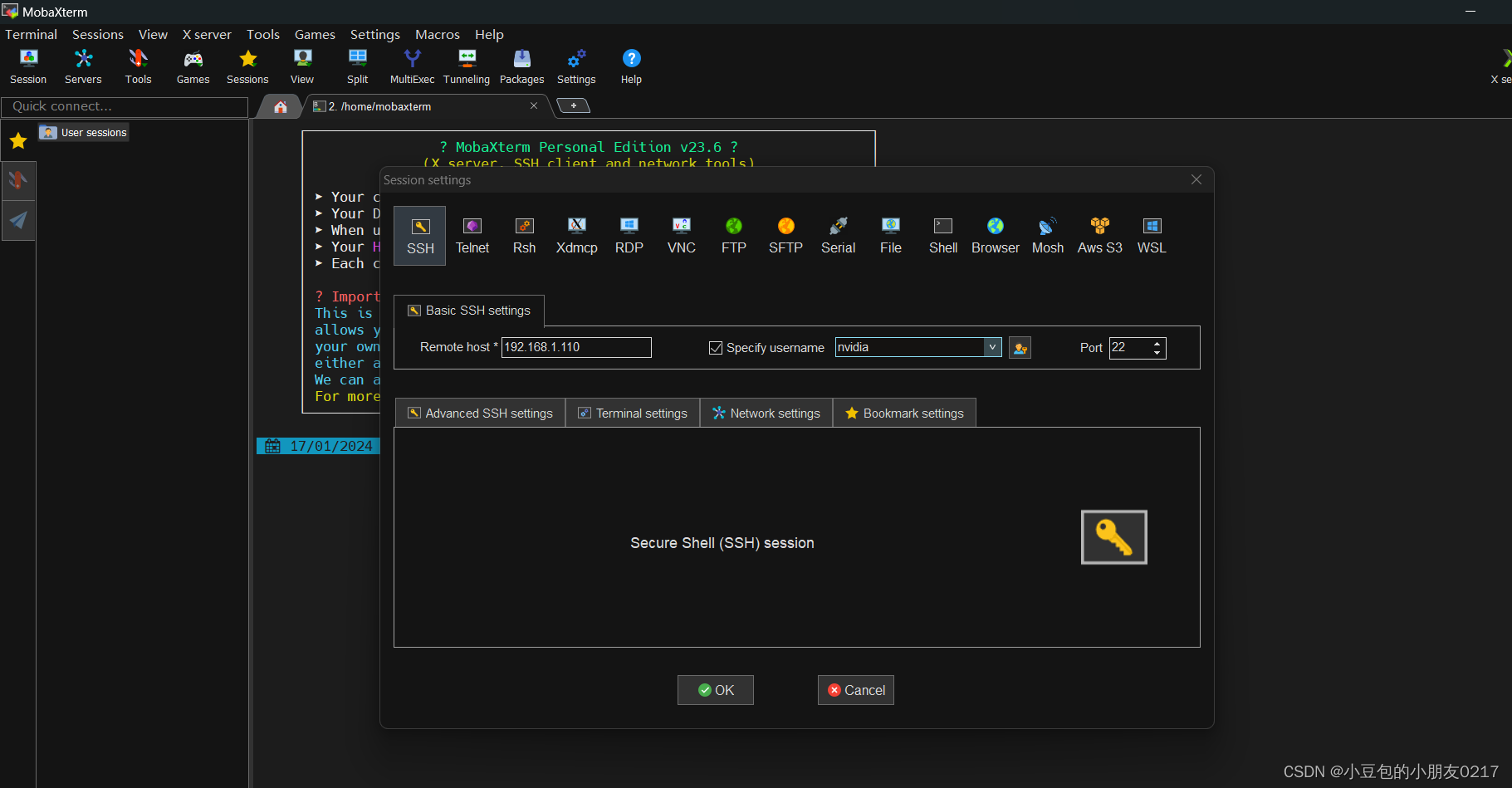Open the Games menu

click(x=315, y=34)
